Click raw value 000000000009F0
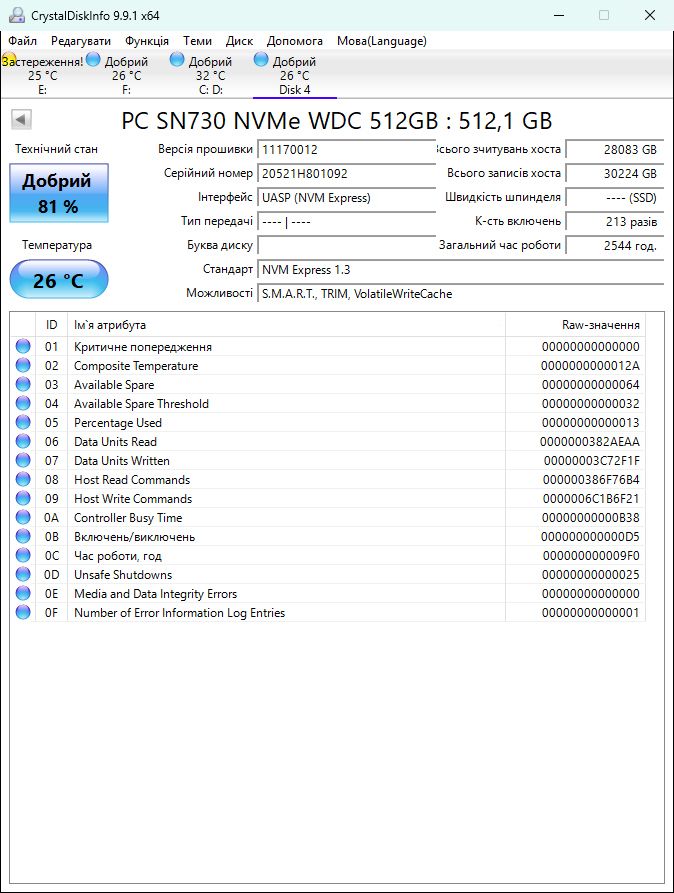 click(x=591, y=556)
